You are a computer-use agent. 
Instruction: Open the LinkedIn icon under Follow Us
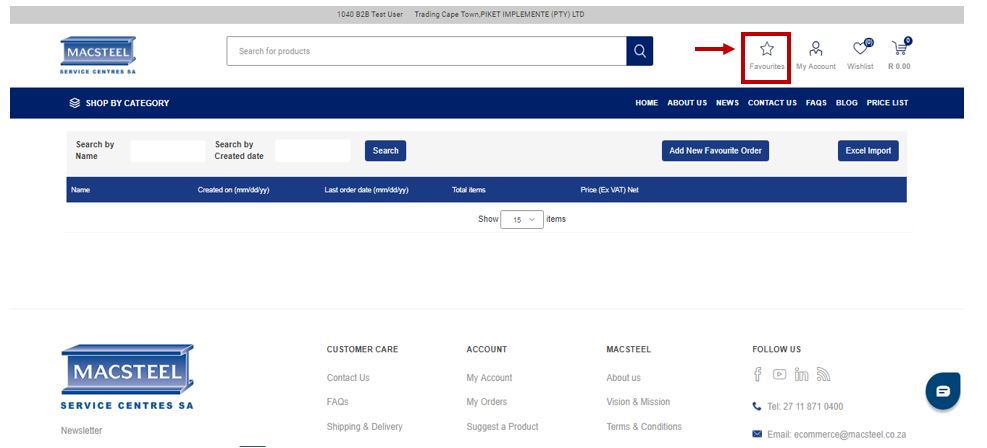coord(801,375)
